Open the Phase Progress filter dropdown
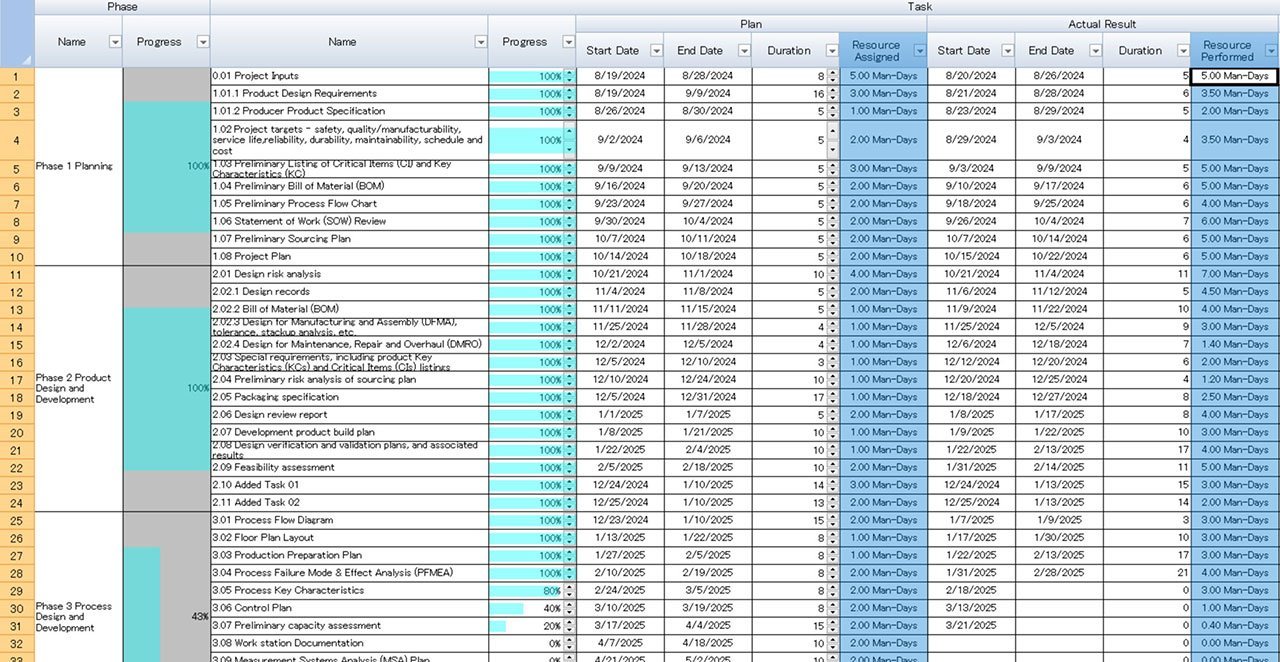This screenshot has height=662, width=1280. click(x=203, y=42)
